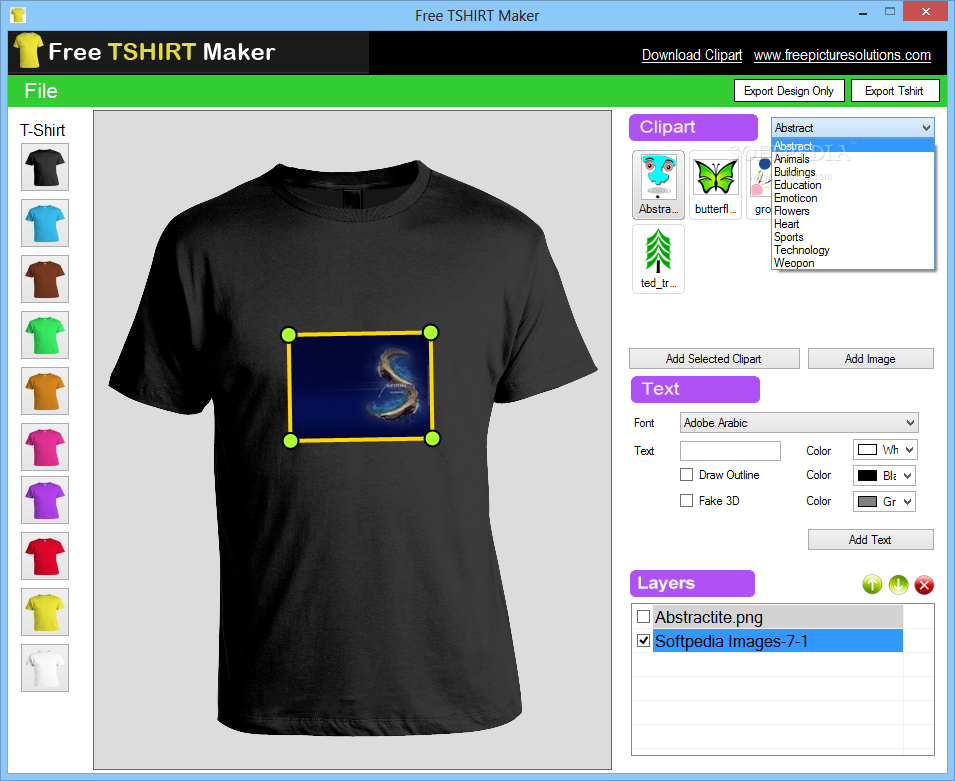Image resolution: width=955 pixels, height=781 pixels.
Task: Delete layer with red X icon
Action: click(924, 585)
